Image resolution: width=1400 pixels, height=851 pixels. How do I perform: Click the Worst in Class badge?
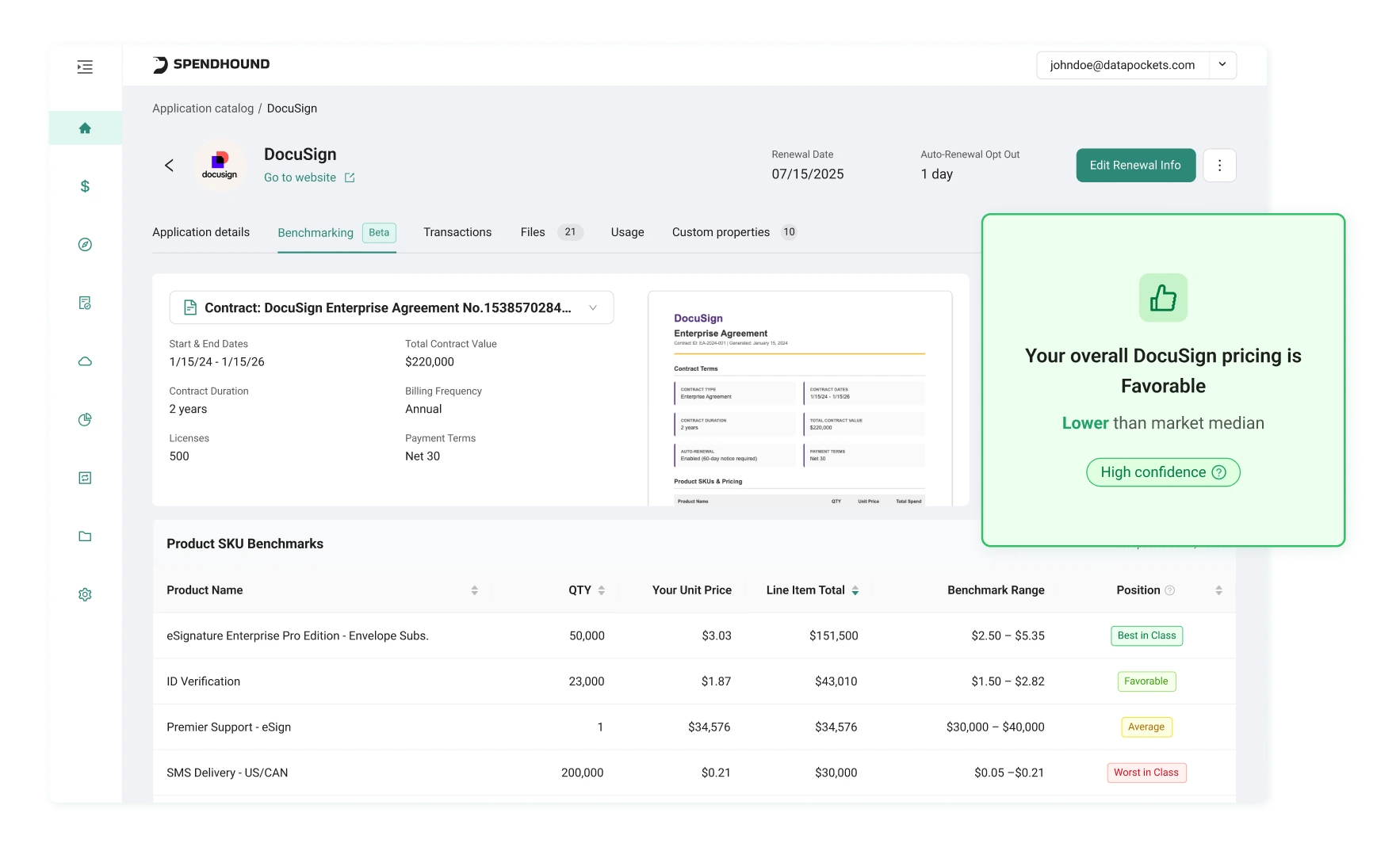(x=1146, y=773)
